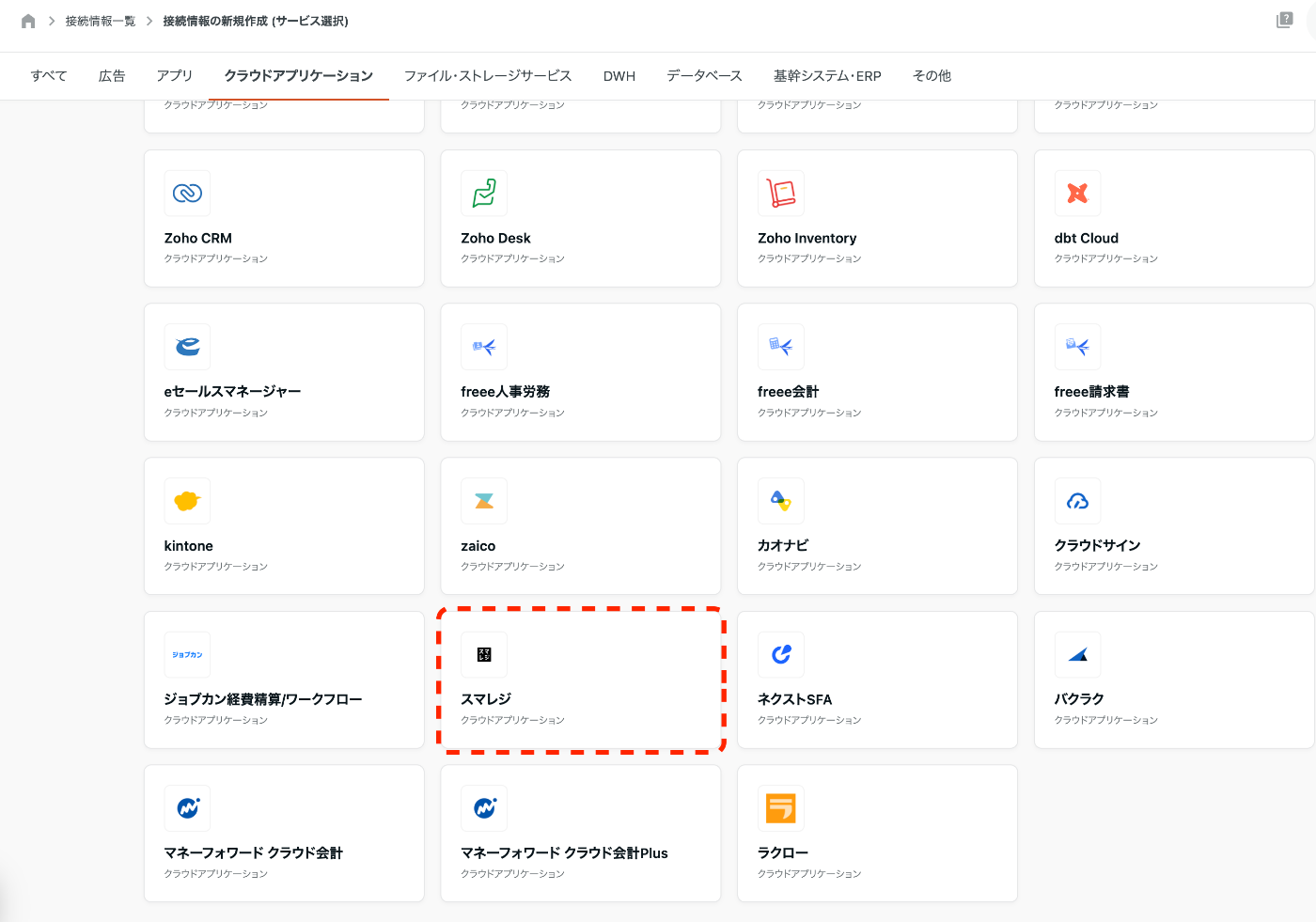1316x922 pixels.
Task: Select the eセールスマネージャー logo icon
Action: [x=187, y=347]
